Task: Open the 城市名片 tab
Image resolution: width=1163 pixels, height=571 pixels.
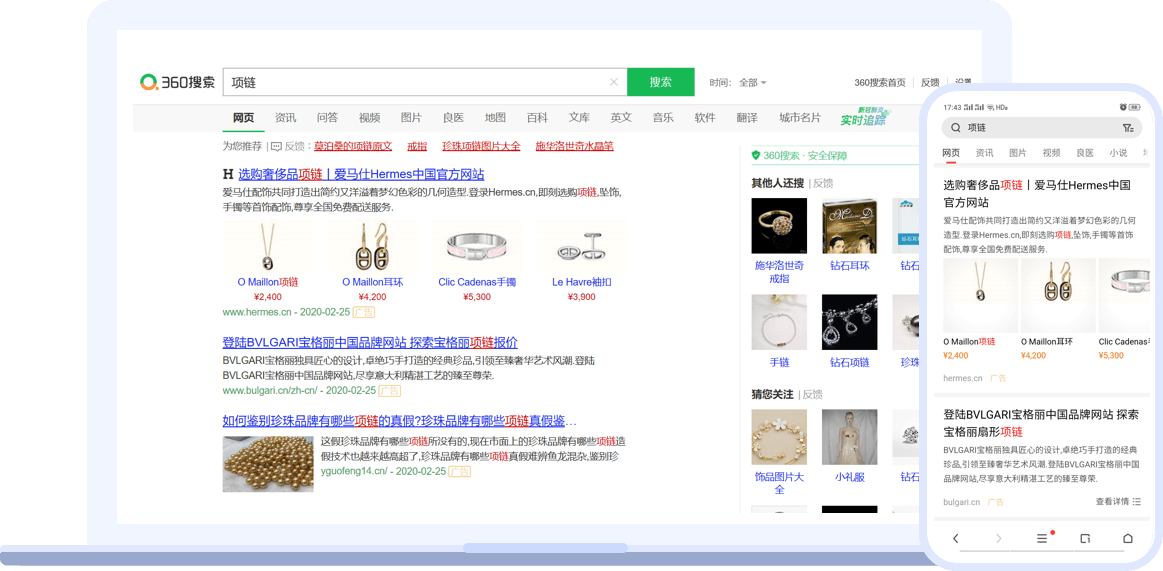Action: pyautogui.click(x=800, y=117)
